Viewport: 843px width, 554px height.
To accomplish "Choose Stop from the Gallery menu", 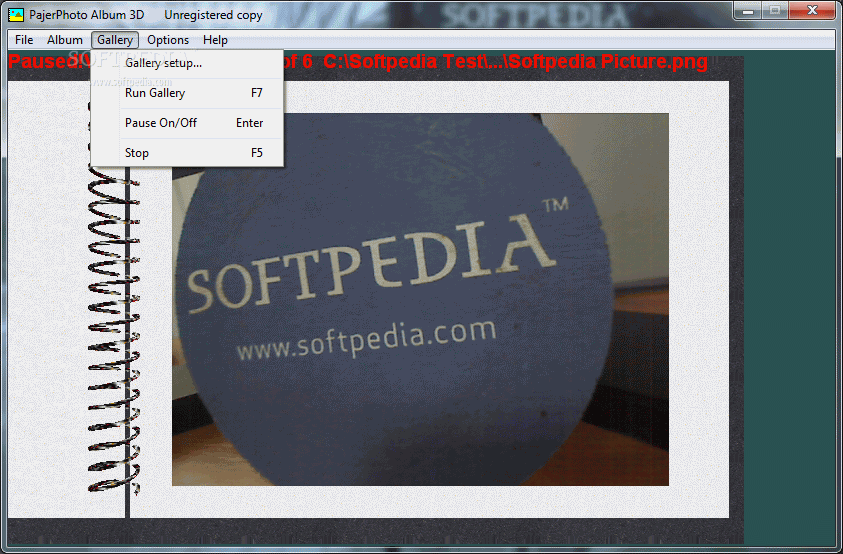I will (187, 153).
